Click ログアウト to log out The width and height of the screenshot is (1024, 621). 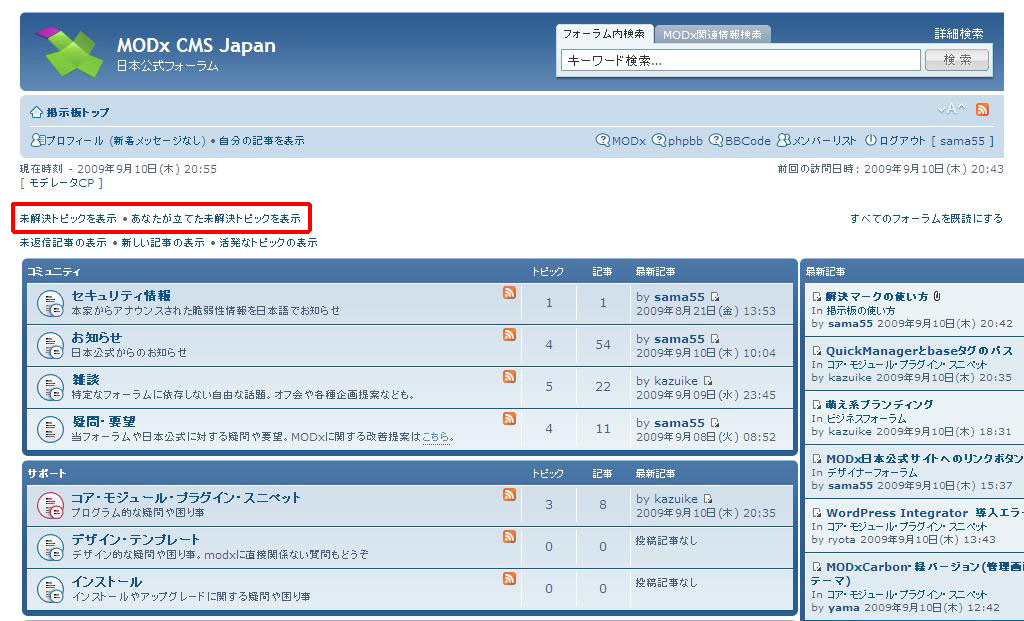pyautogui.click(x=895, y=141)
